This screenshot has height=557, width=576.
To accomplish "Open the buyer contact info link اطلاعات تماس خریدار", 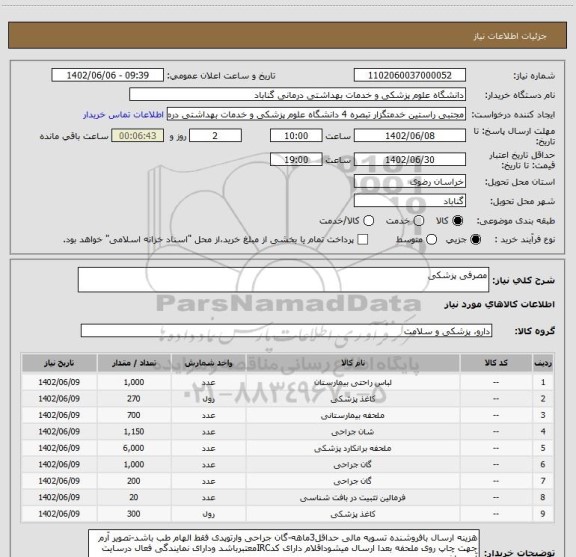I will pyautogui.click(x=123, y=115).
